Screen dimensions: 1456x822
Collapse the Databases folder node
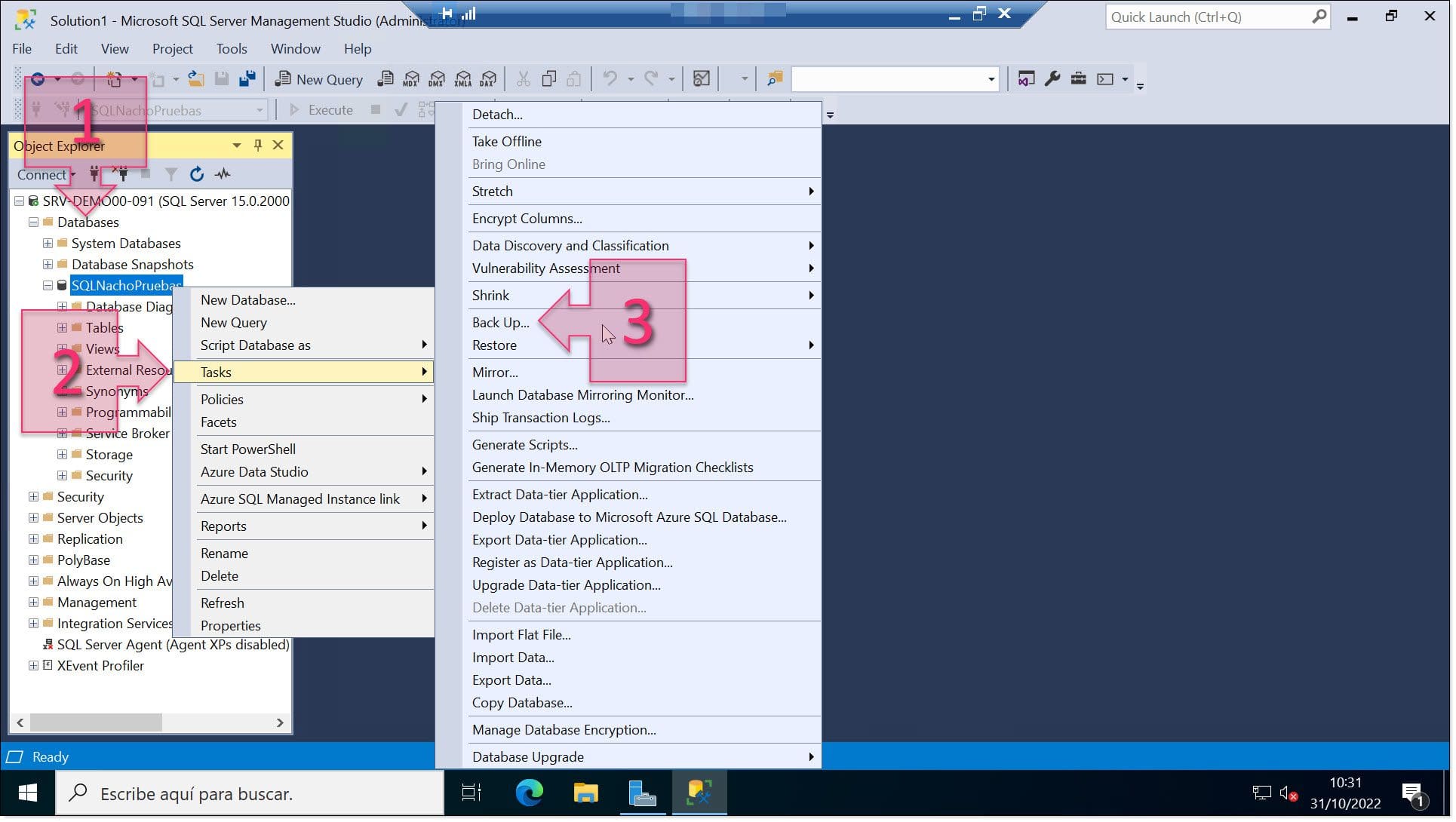coord(33,222)
